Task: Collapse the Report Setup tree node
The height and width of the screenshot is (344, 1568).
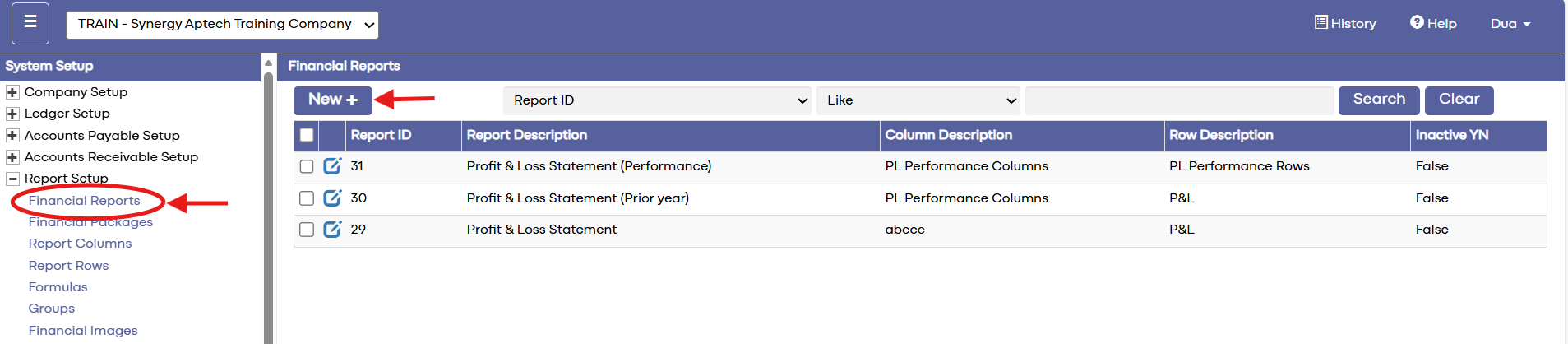Action: point(12,179)
